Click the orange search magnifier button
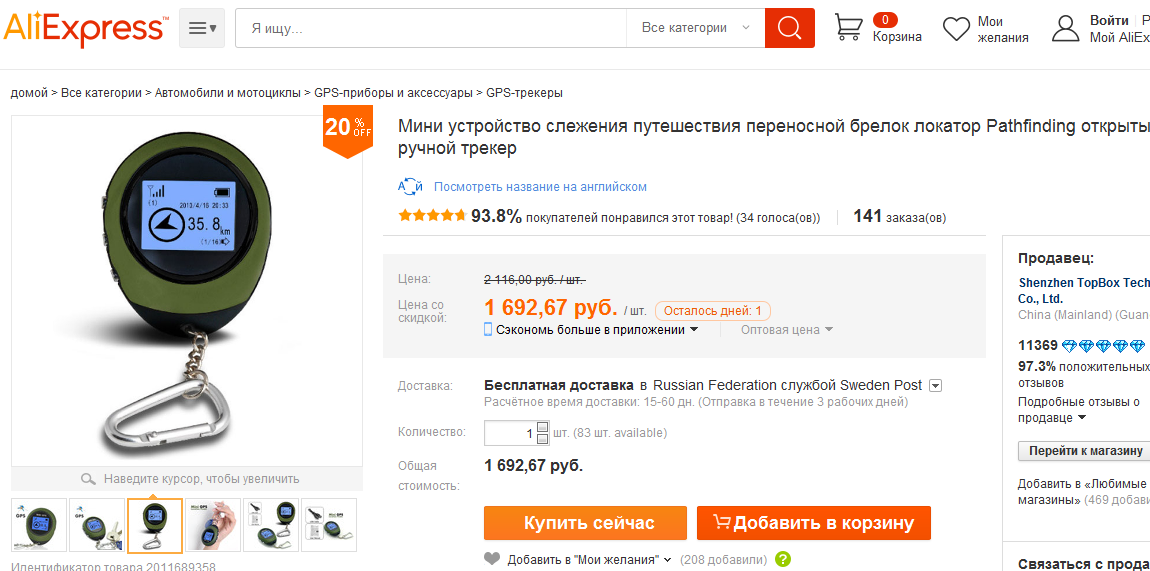1150x571 pixels. tap(789, 28)
